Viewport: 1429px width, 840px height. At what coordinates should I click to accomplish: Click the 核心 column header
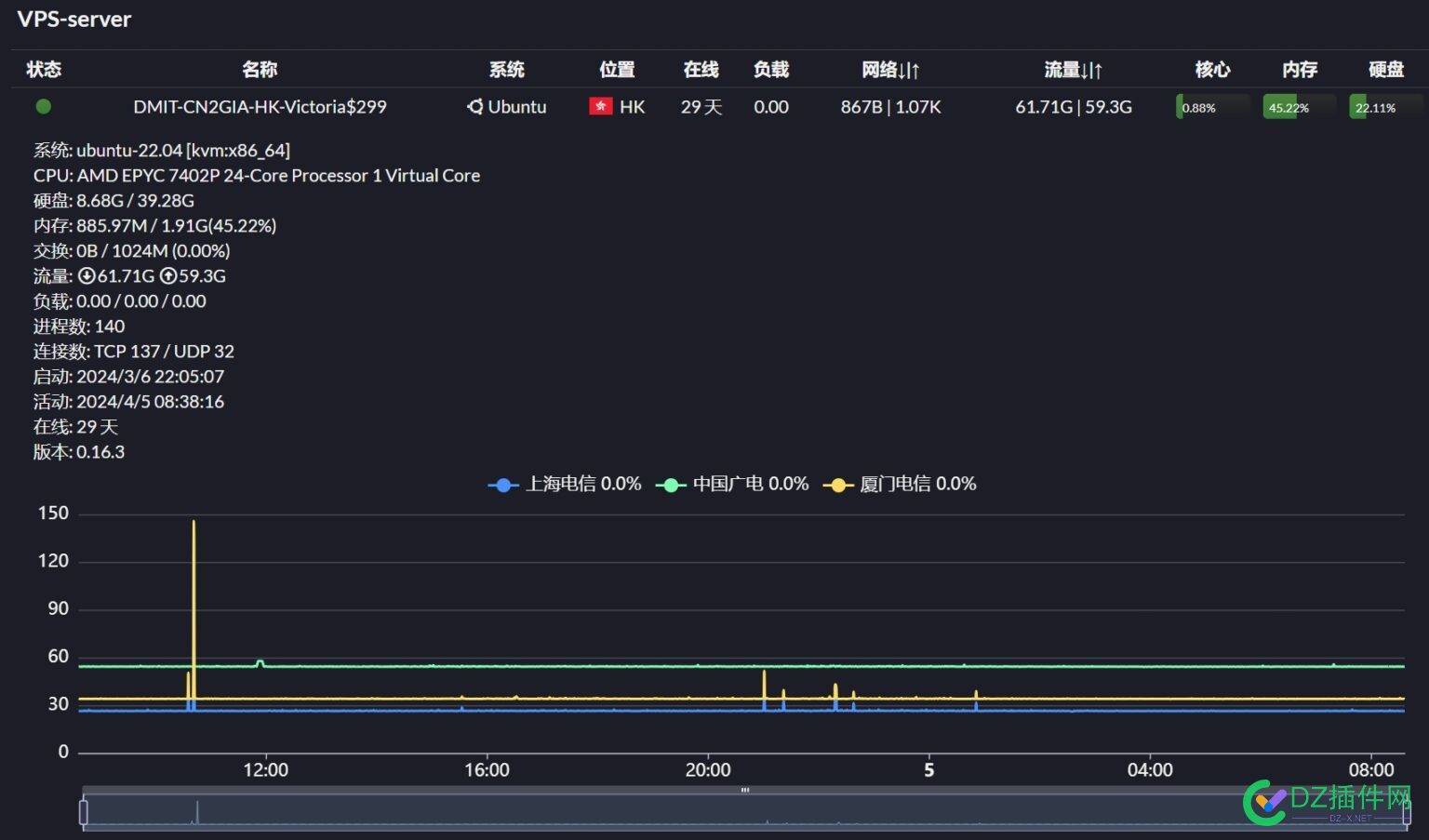(1212, 69)
